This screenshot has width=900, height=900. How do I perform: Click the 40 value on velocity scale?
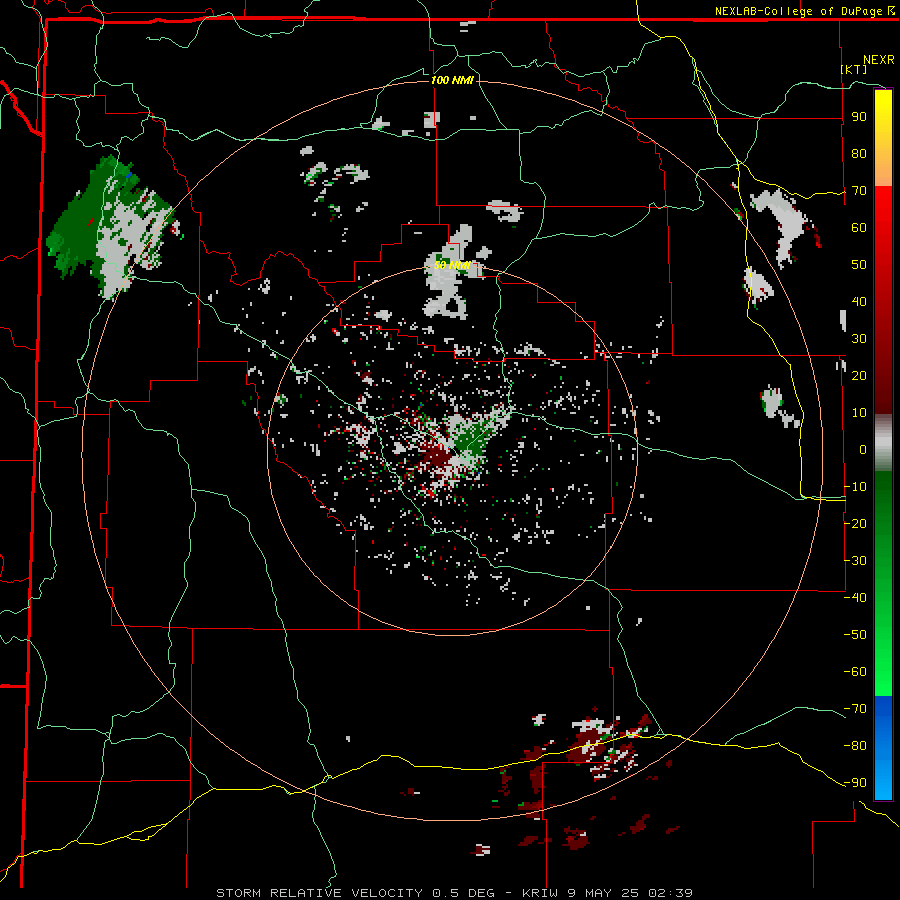point(859,301)
